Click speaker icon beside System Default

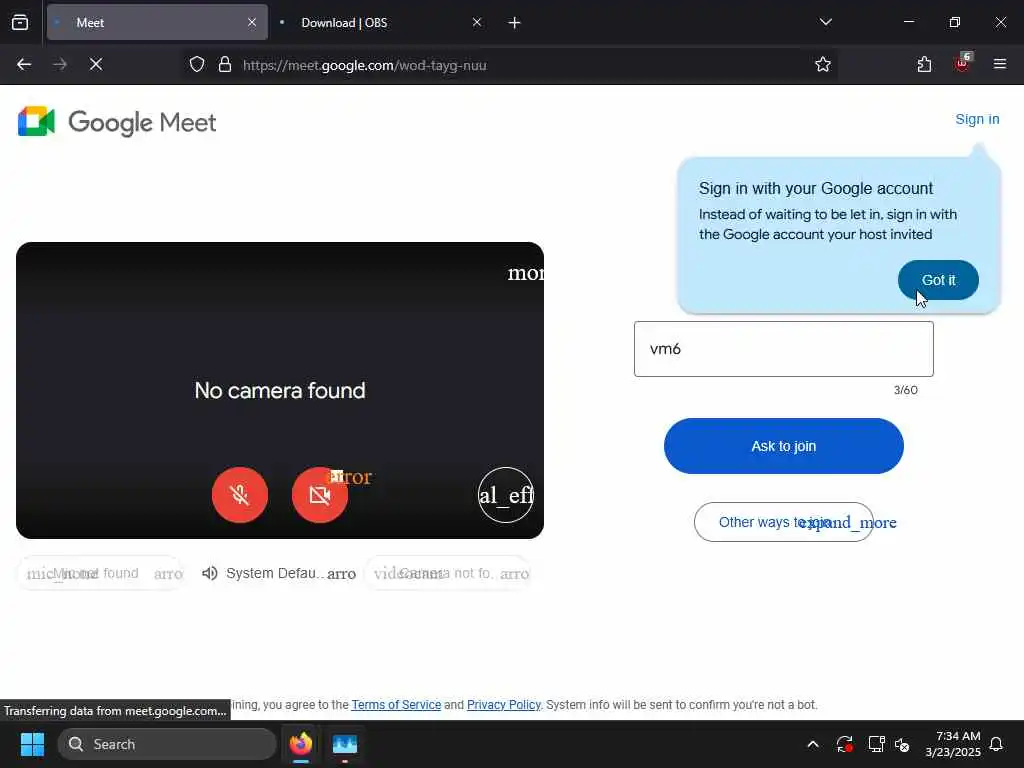click(x=210, y=573)
